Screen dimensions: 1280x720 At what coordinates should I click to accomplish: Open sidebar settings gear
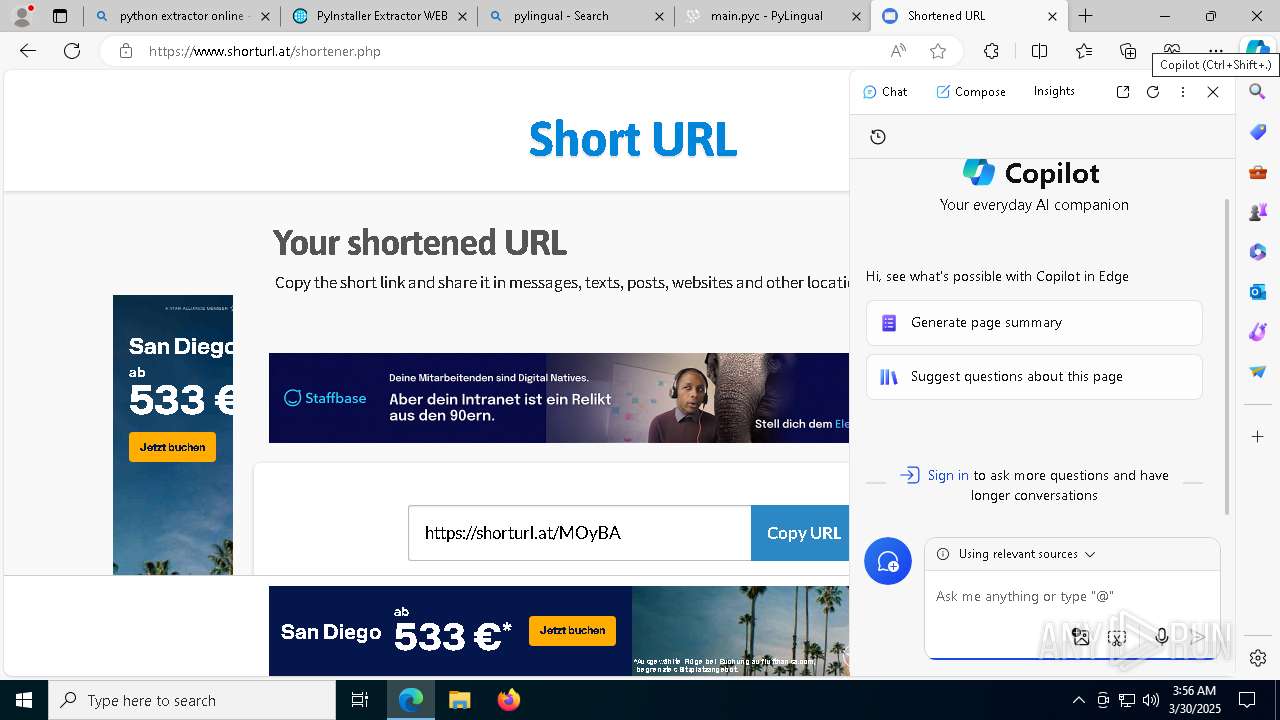click(x=1258, y=658)
